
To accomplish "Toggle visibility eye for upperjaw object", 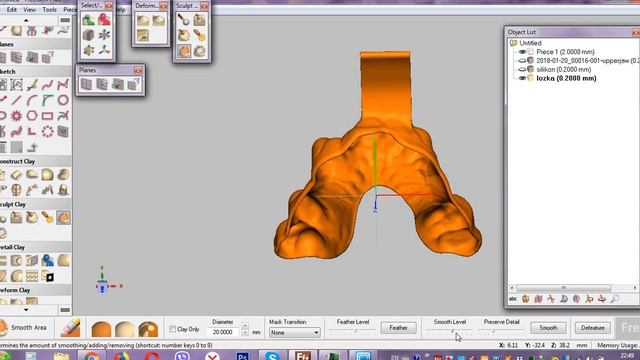I will (522, 60).
